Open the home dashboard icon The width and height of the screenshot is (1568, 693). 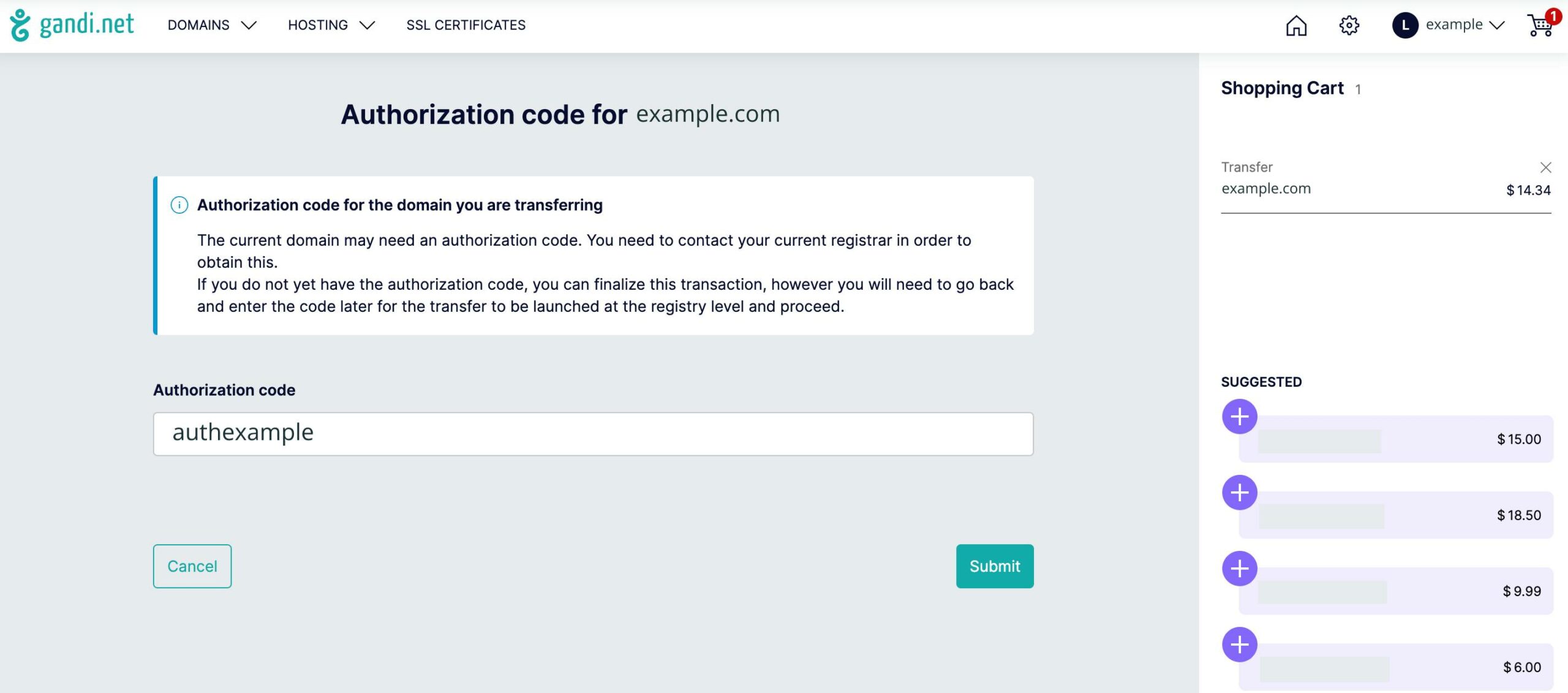[1296, 25]
